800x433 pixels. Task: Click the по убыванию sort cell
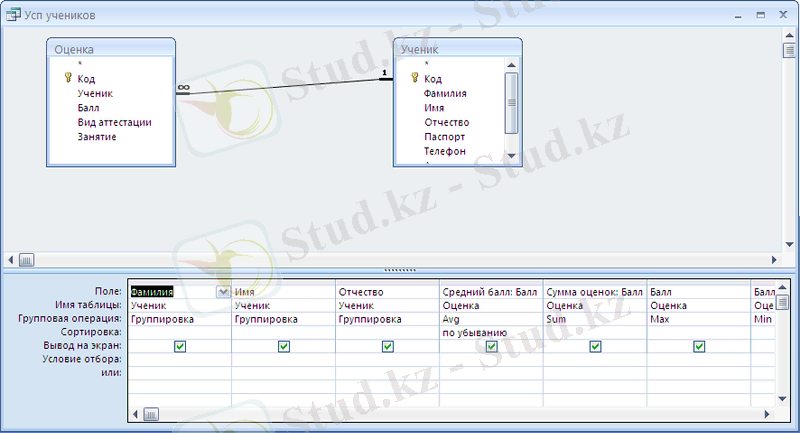click(x=491, y=333)
